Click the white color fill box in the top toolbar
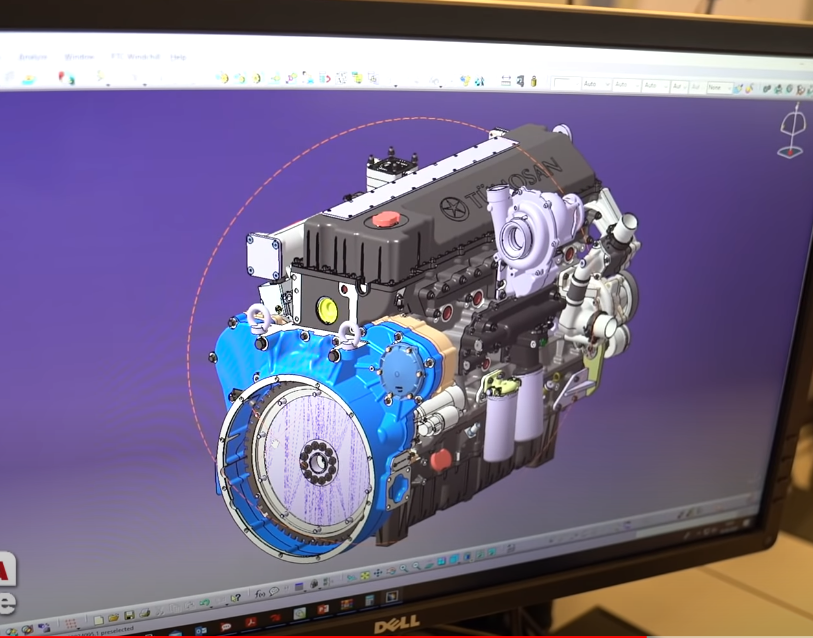 [x=564, y=84]
